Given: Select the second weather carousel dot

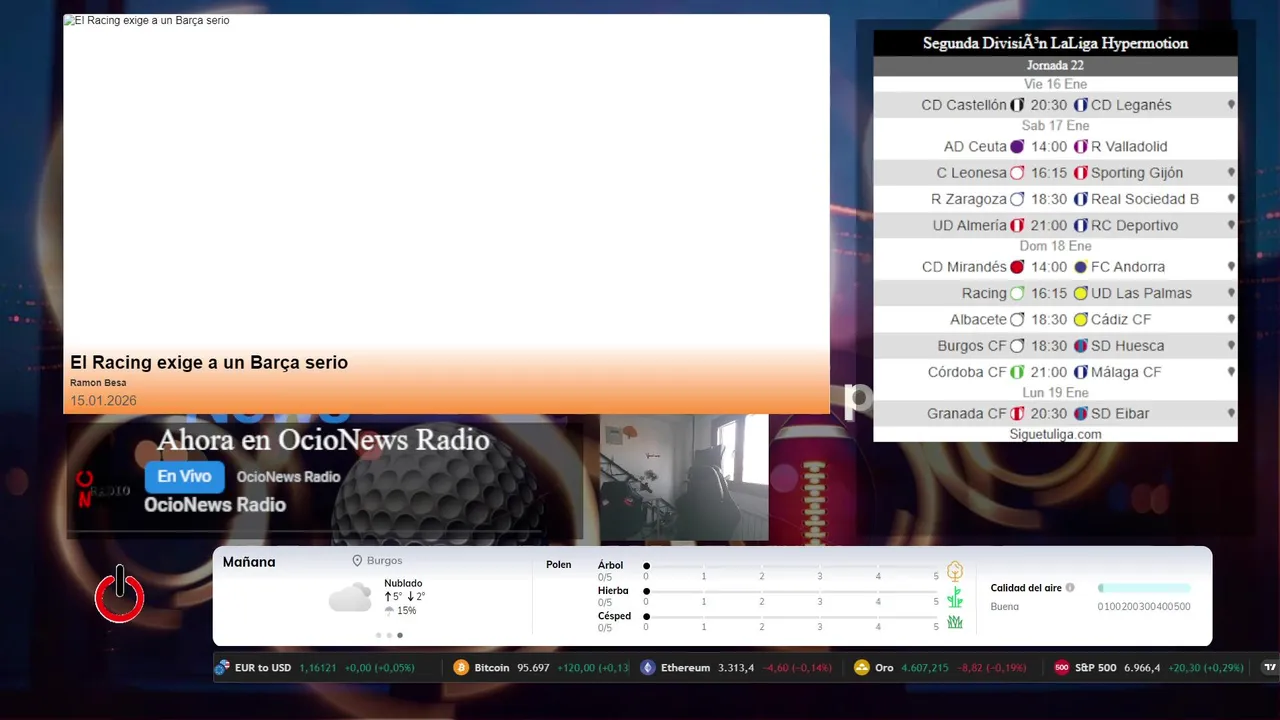Looking at the screenshot, I should 389,635.
